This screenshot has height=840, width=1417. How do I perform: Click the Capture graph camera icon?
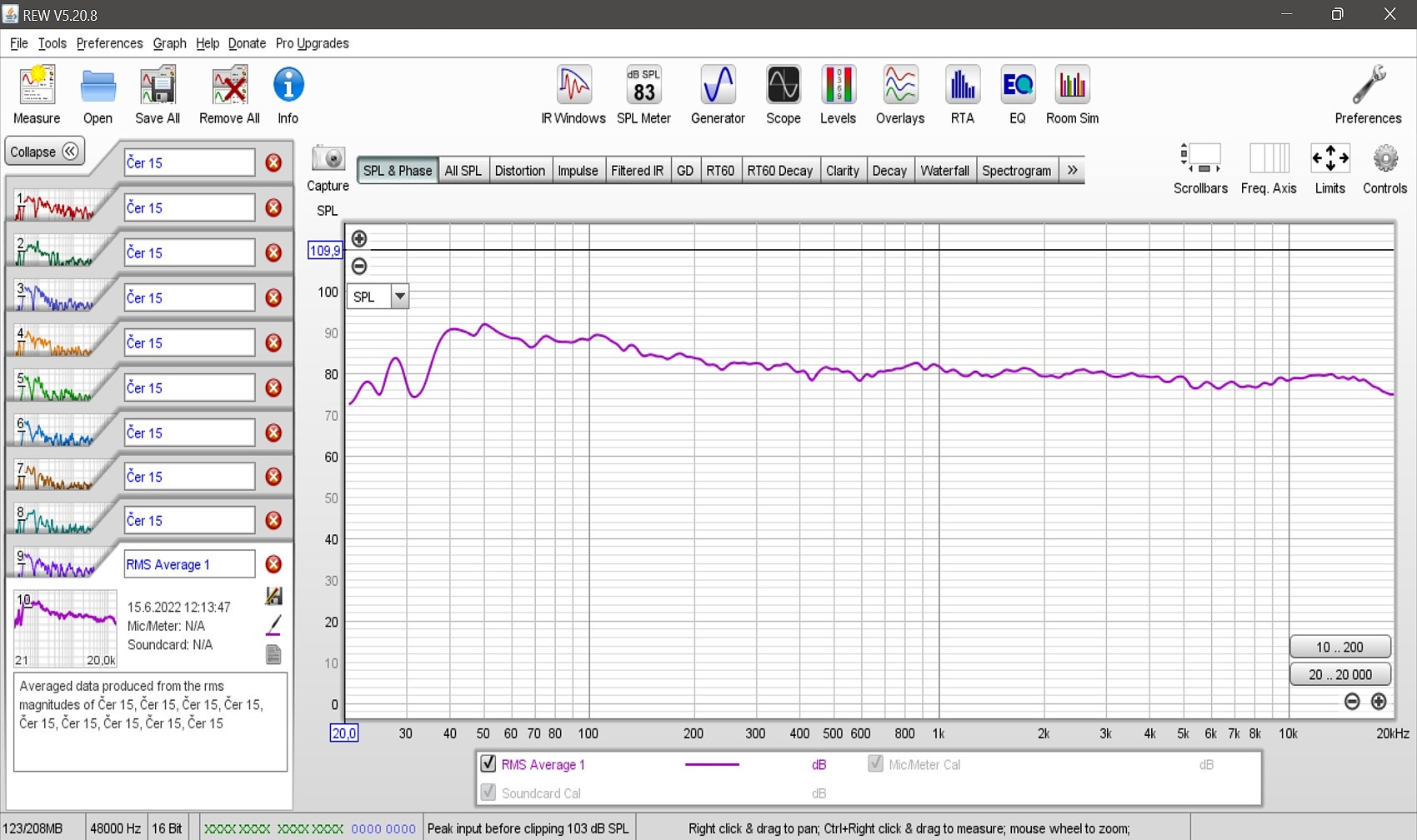click(x=328, y=159)
